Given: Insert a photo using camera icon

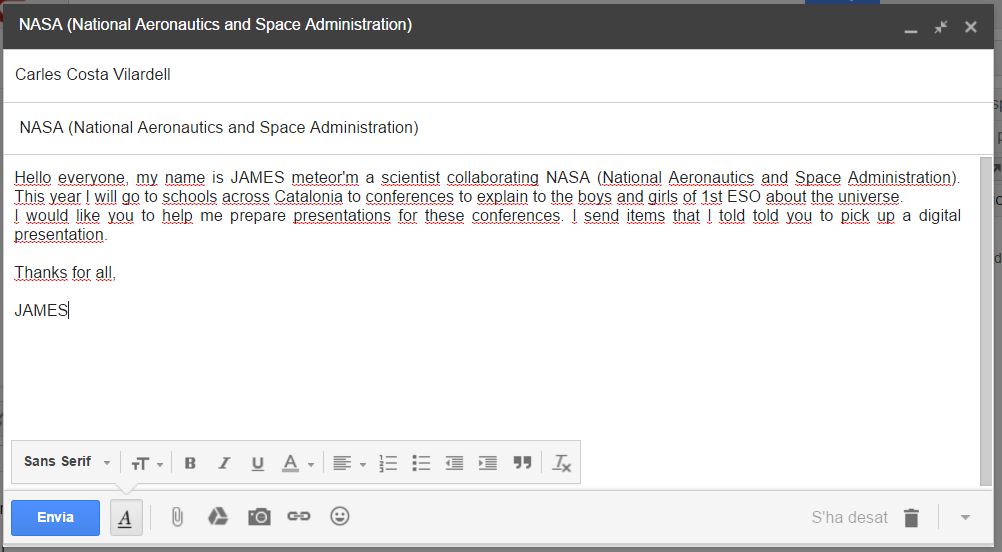Looking at the screenshot, I should (259, 517).
